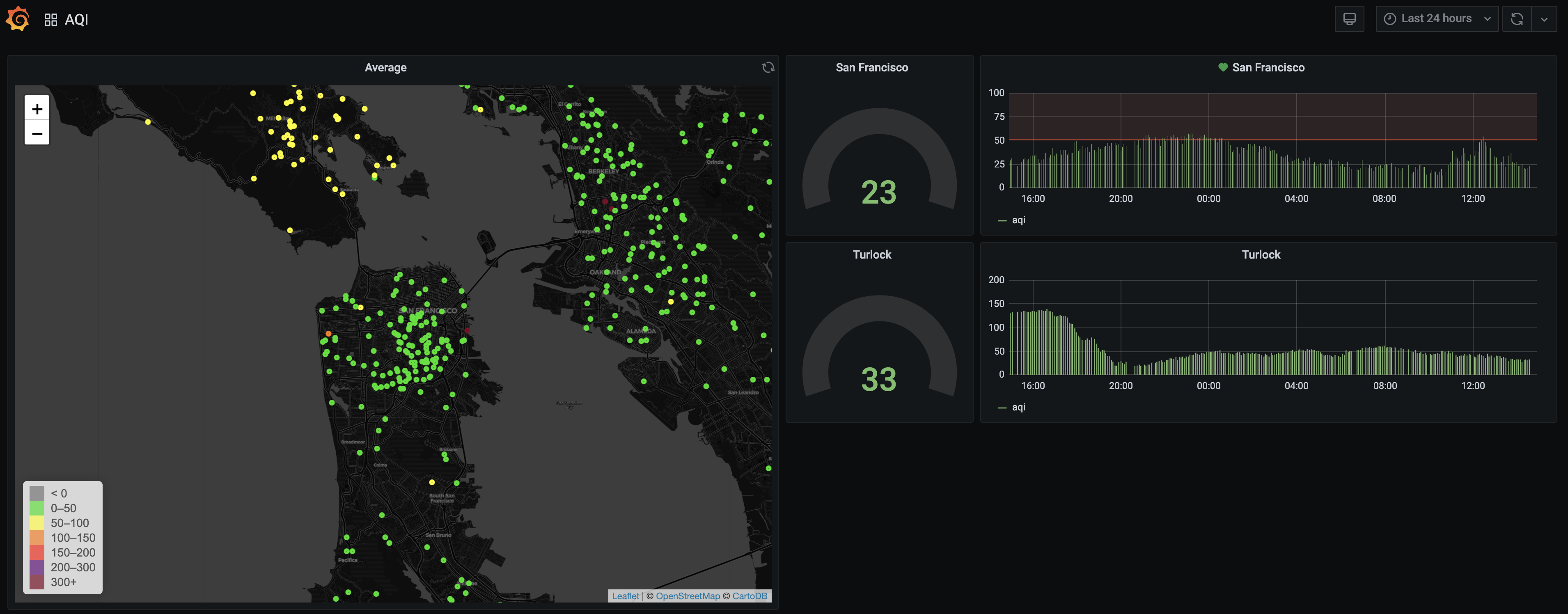
Task: Open Turlock graph panel title menu
Action: [x=1261, y=254]
